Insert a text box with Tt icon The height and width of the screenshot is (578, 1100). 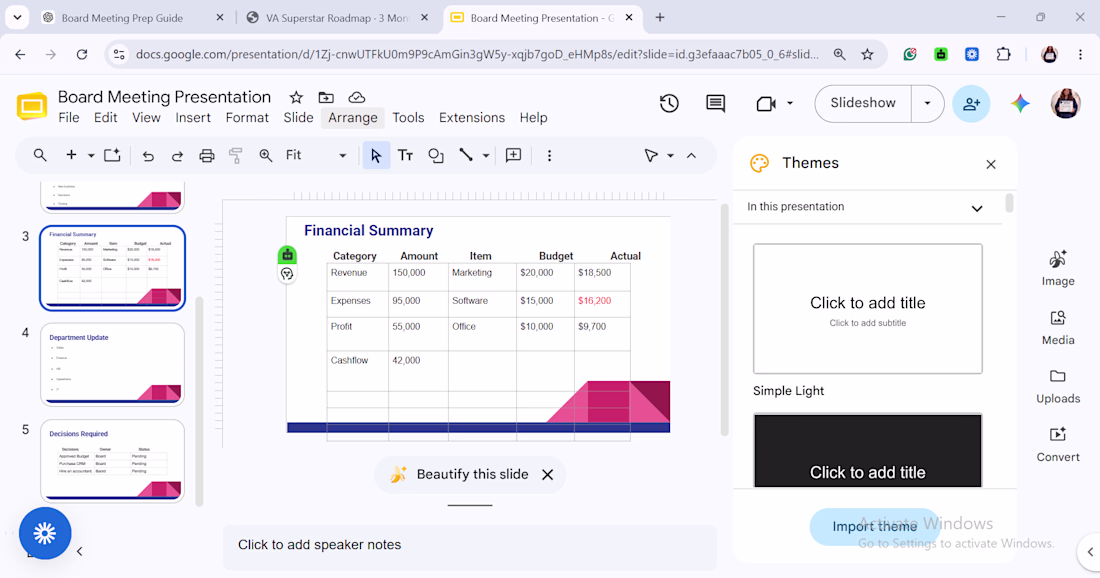point(405,155)
